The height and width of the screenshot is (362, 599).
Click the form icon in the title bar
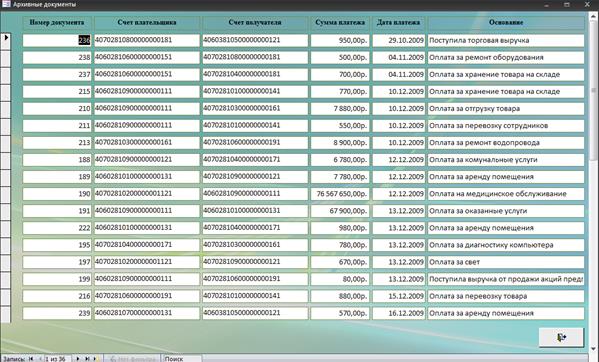click(5, 4)
